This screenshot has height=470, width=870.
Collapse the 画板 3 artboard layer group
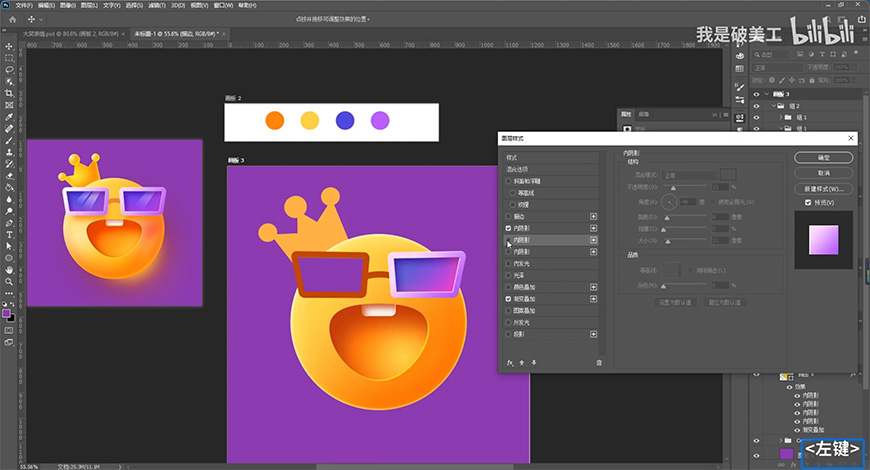pyautogui.click(x=767, y=94)
